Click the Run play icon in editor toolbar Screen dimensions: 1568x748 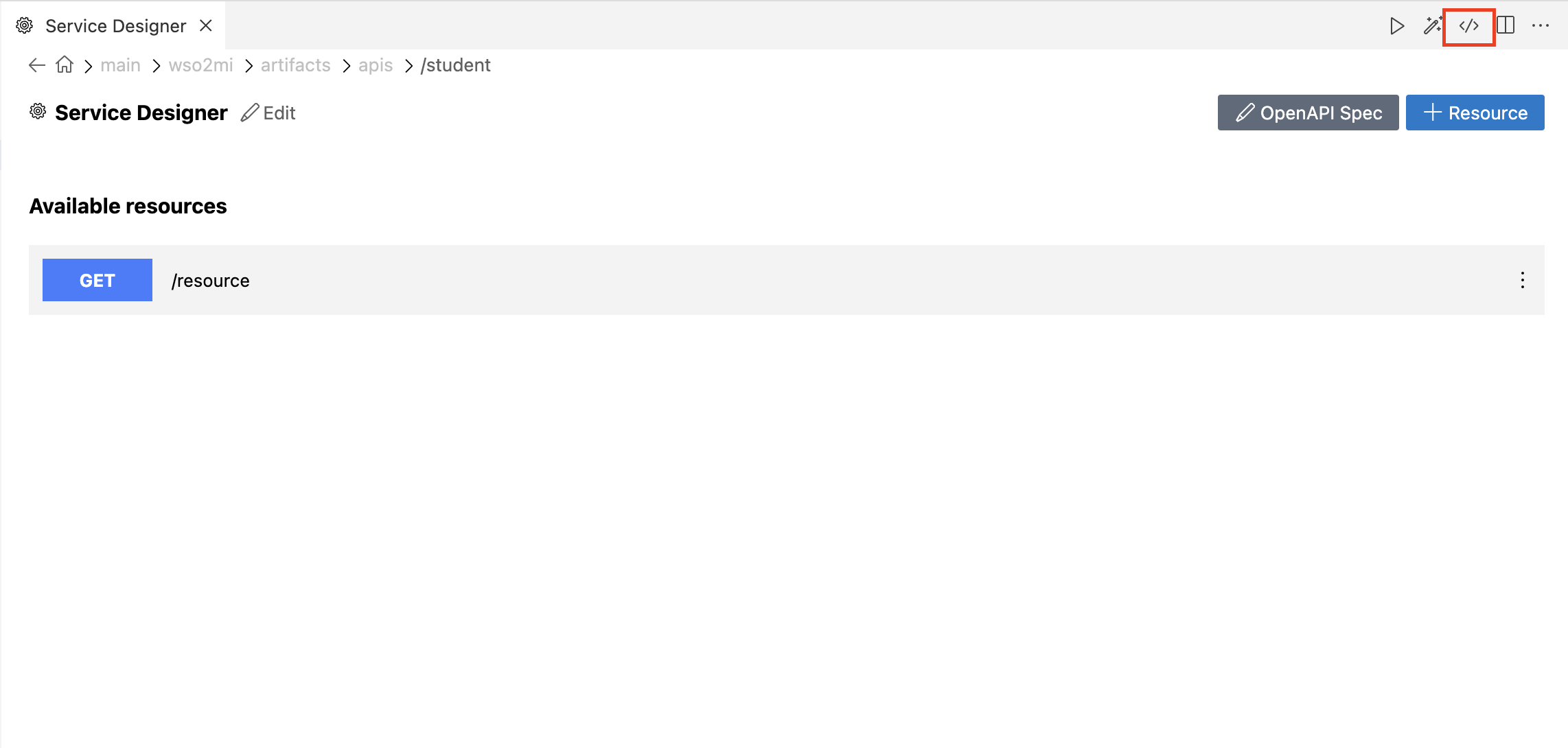(x=1396, y=26)
